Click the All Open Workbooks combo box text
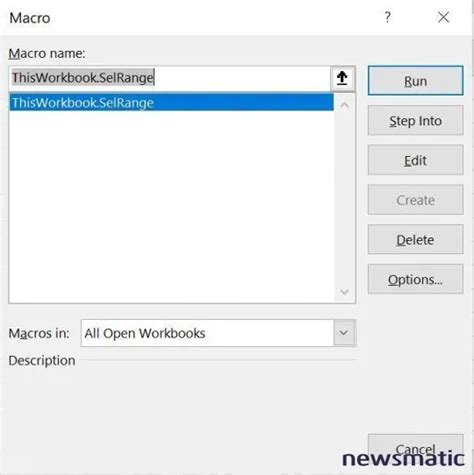The height and width of the screenshot is (475, 474). pyautogui.click(x=145, y=333)
